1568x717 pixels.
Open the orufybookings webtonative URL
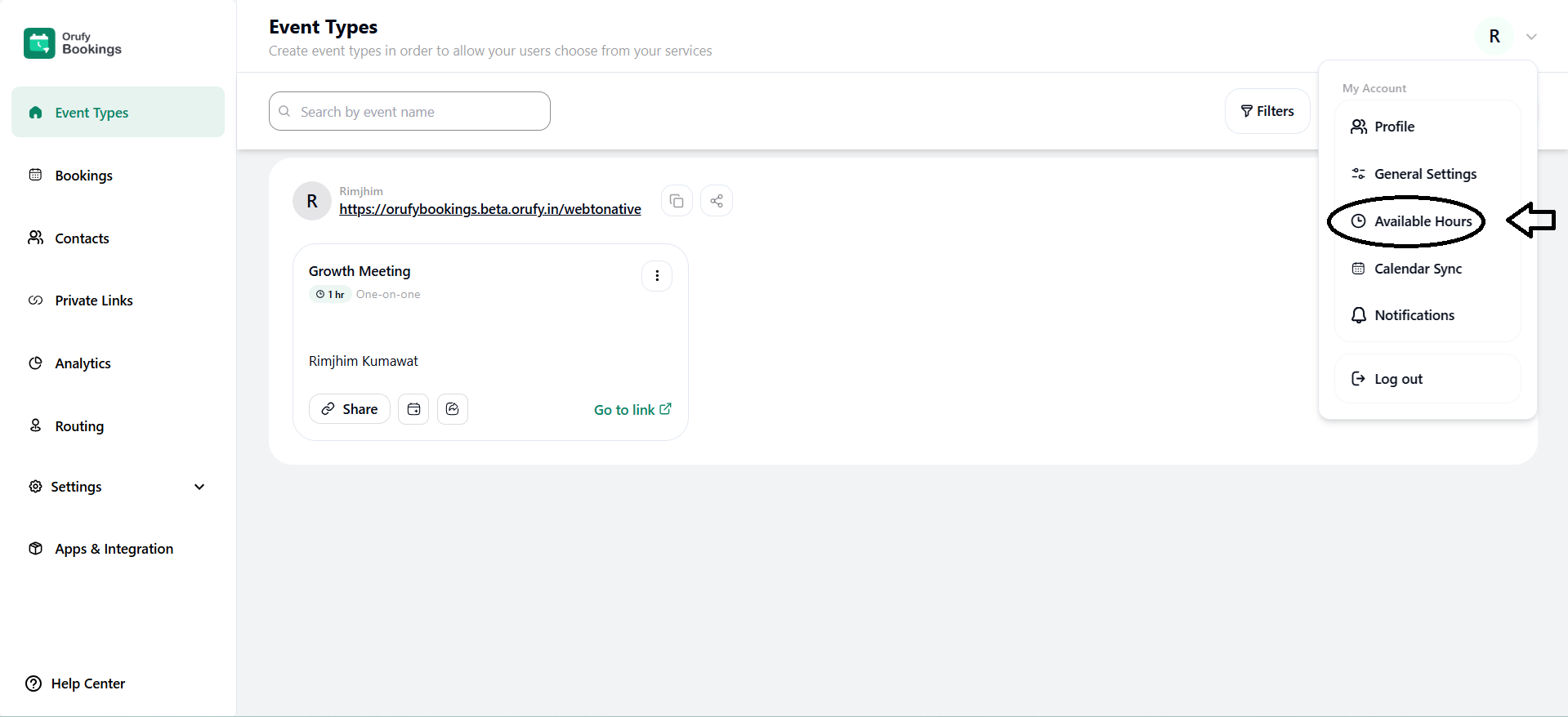pyautogui.click(x=490, y=209)
